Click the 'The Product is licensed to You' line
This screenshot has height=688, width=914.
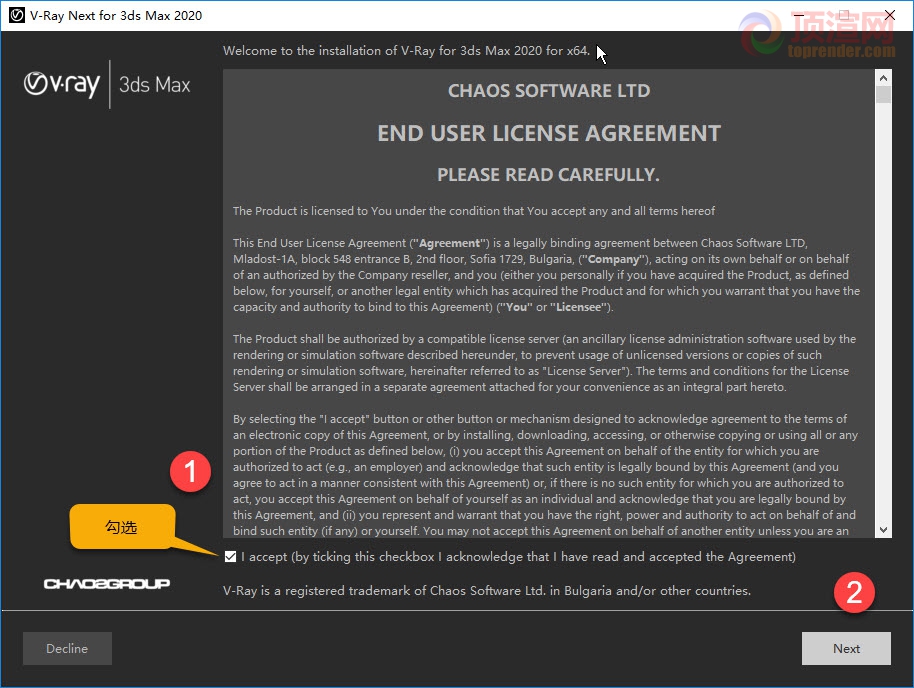pyautogui.click(x=474, y=211)
